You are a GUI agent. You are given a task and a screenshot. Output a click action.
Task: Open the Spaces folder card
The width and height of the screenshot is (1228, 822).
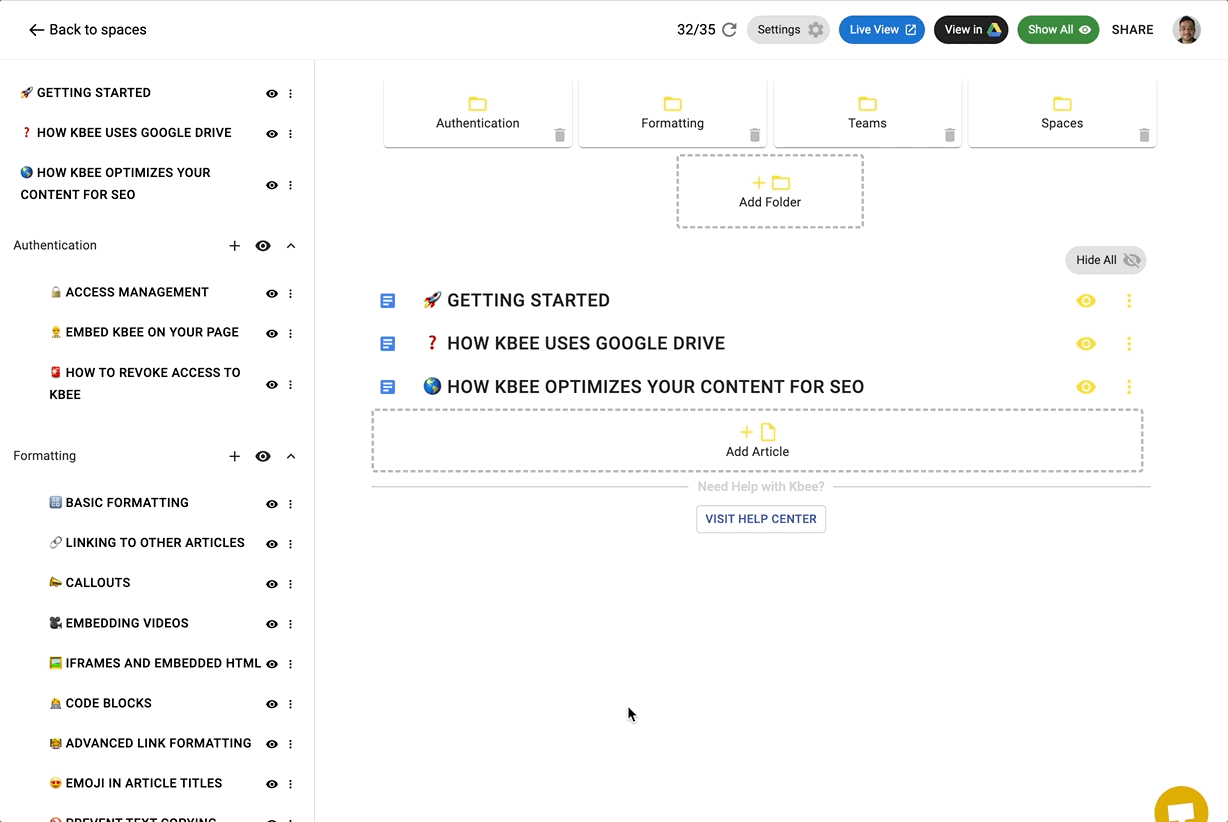pyautogui.click(x=1062, y=113)
